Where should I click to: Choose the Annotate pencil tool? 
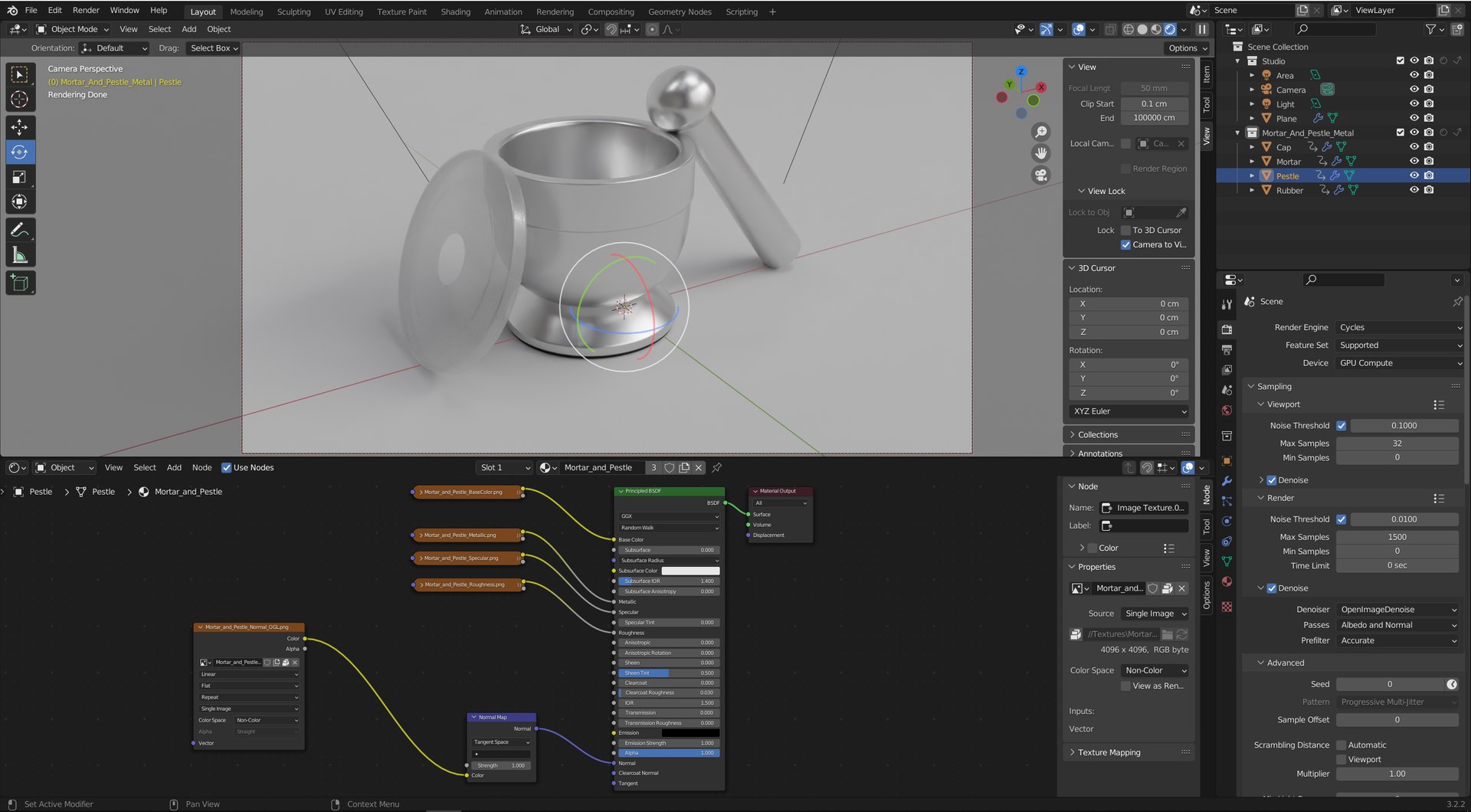pos(20,230)
